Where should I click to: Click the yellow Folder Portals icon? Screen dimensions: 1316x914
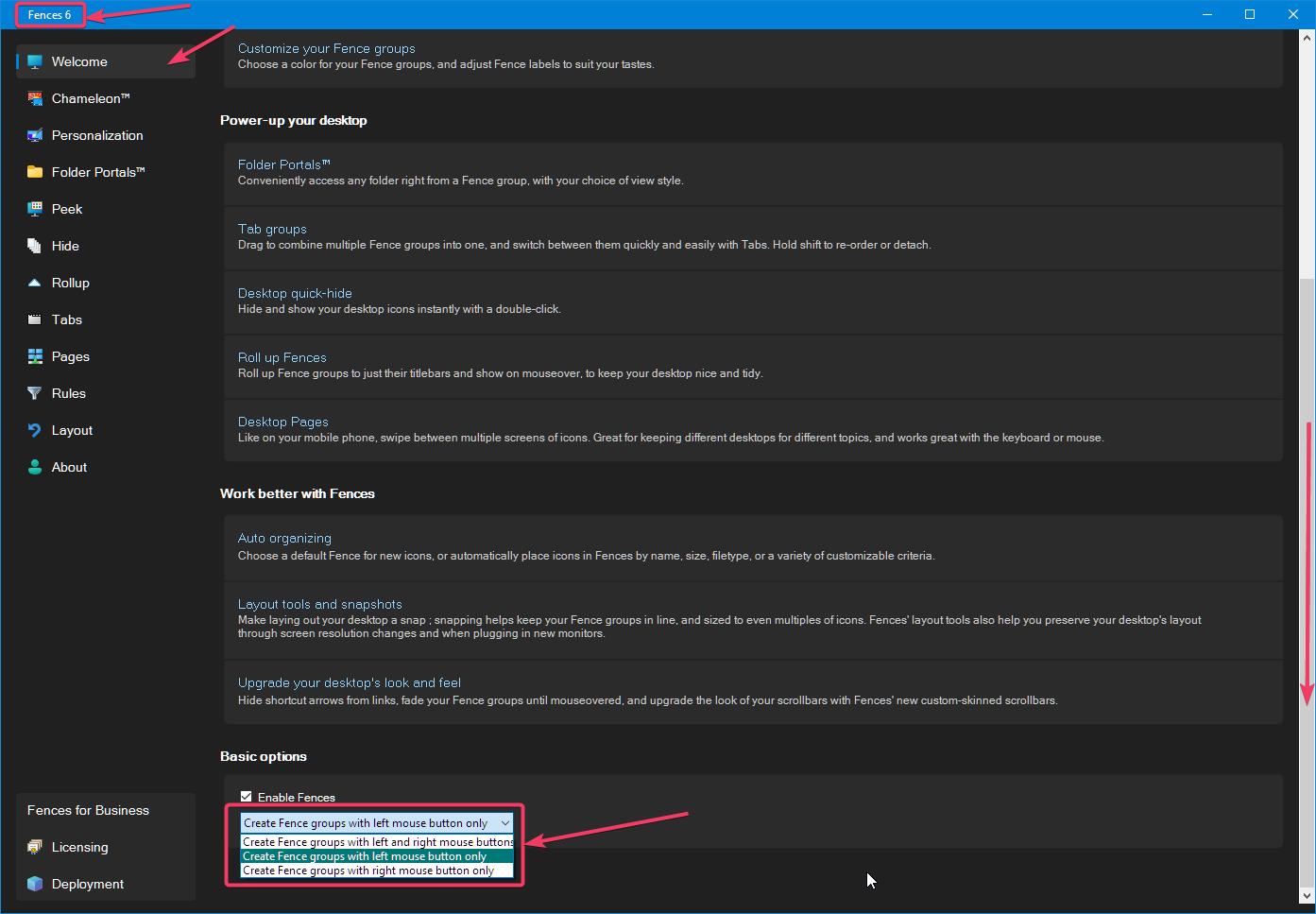35,172
